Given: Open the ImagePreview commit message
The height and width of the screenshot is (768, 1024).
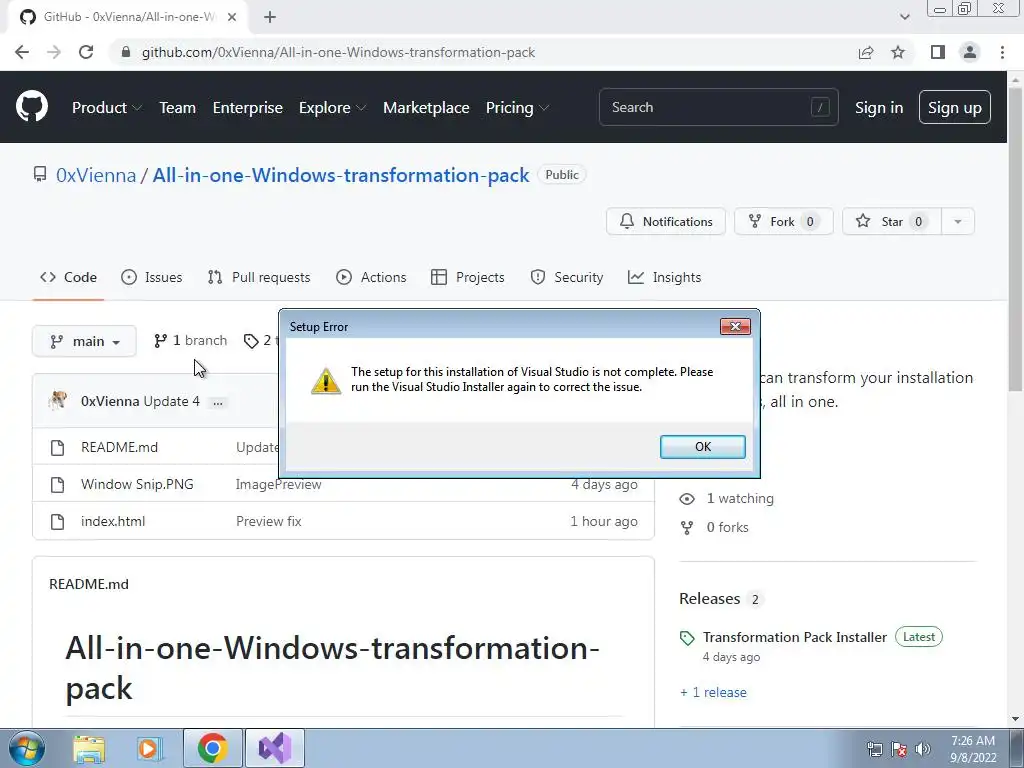Looking at the screenshot, I should (x=278, y=485).
